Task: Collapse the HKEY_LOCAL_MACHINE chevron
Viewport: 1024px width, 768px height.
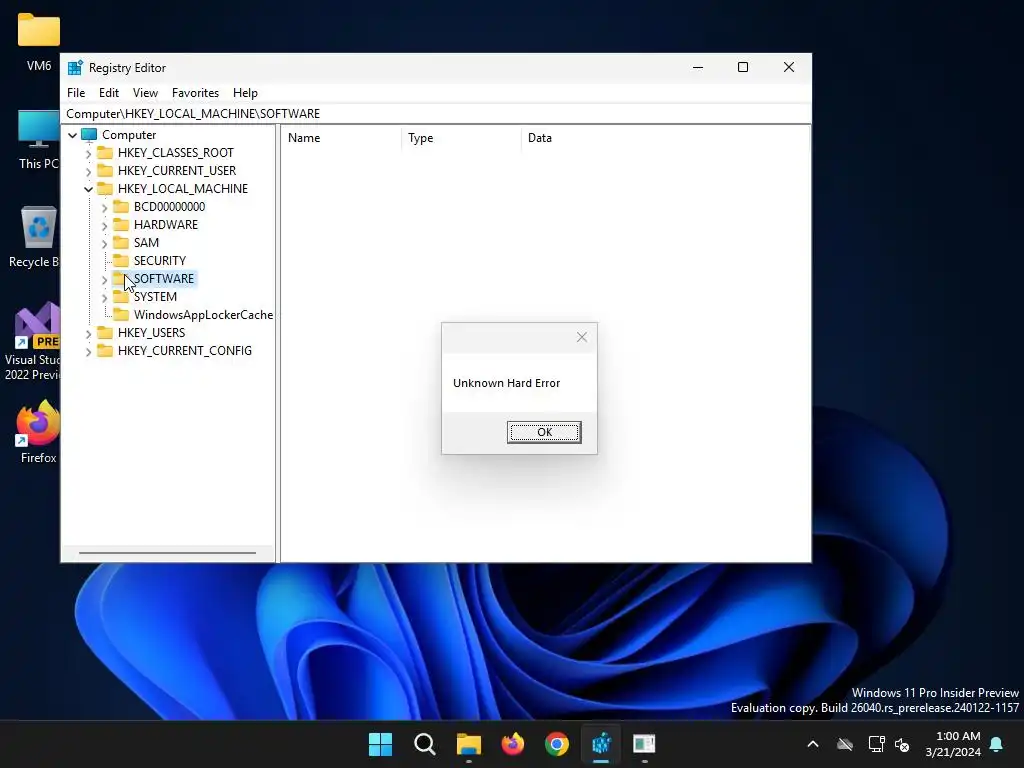Action: (x=88, y=189)
